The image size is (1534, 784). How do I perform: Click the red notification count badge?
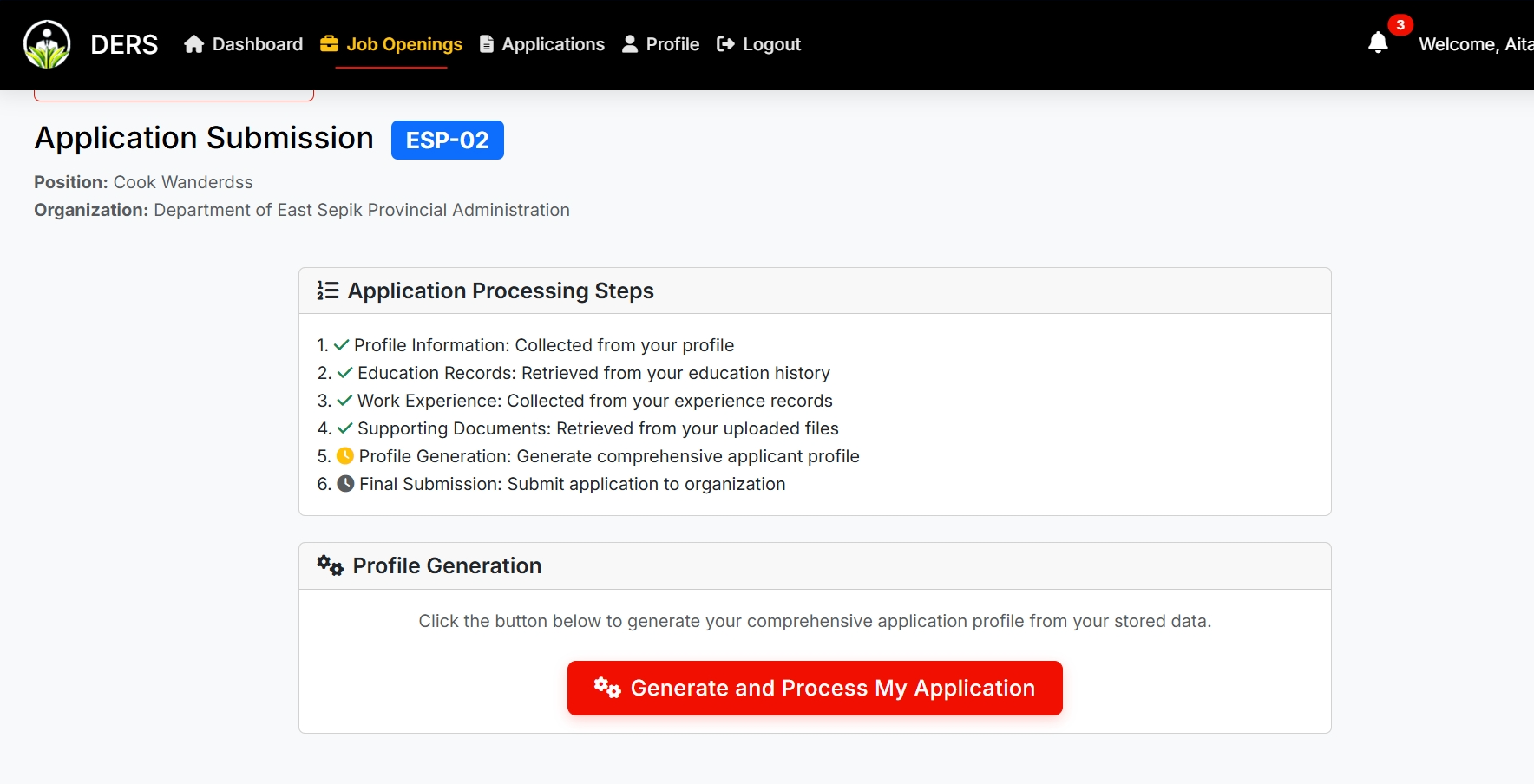click(x=1400, y=24)
